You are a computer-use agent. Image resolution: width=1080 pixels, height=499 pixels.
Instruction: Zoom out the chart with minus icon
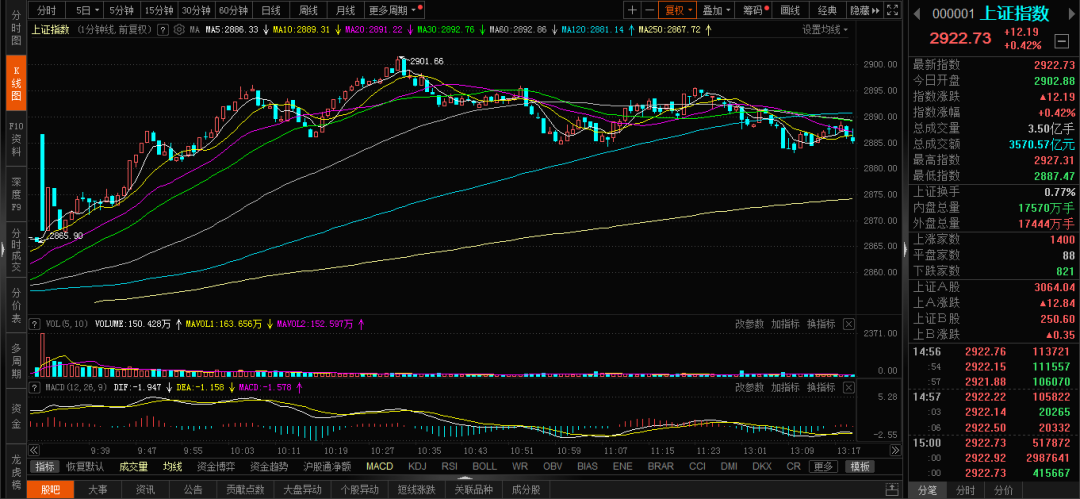649,10
